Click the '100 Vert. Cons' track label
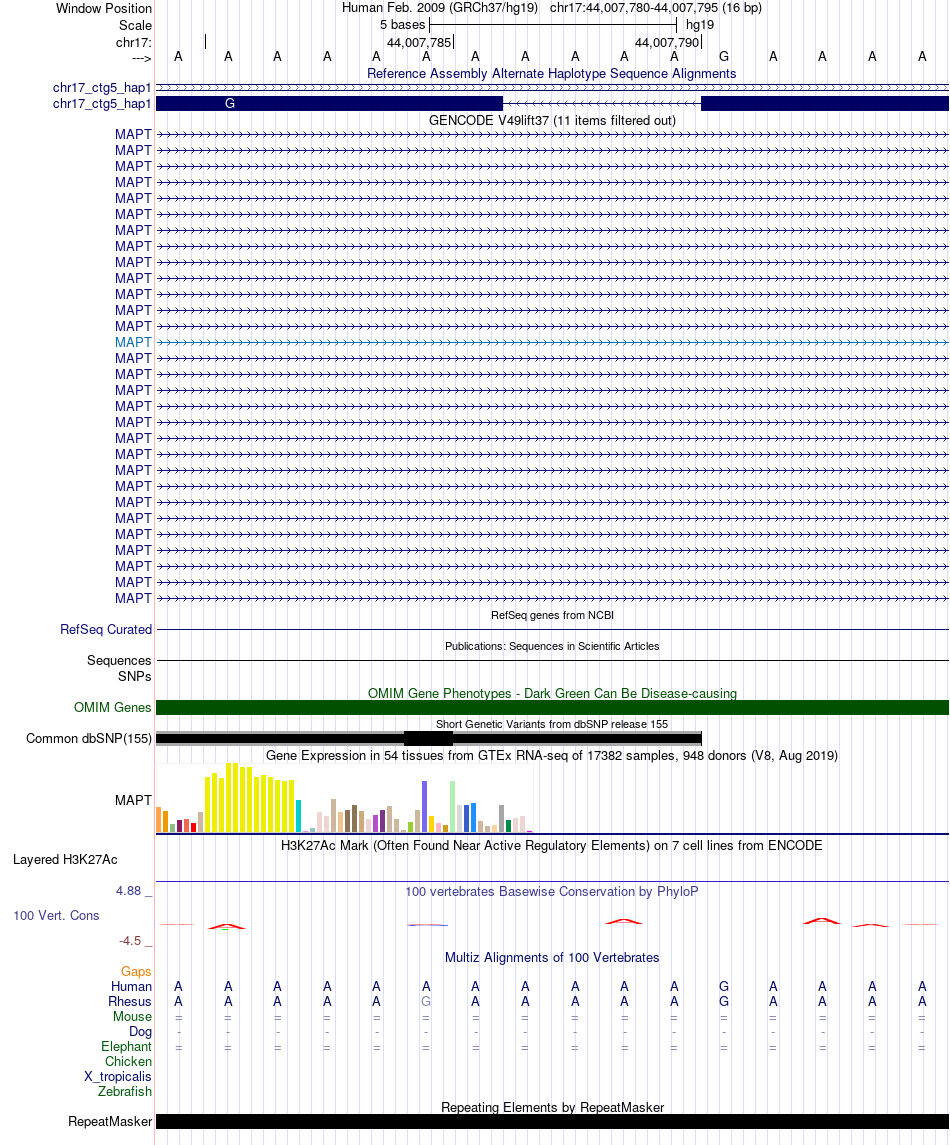The height and width of the screenshot is (1145, 950). tap(56, 915)
